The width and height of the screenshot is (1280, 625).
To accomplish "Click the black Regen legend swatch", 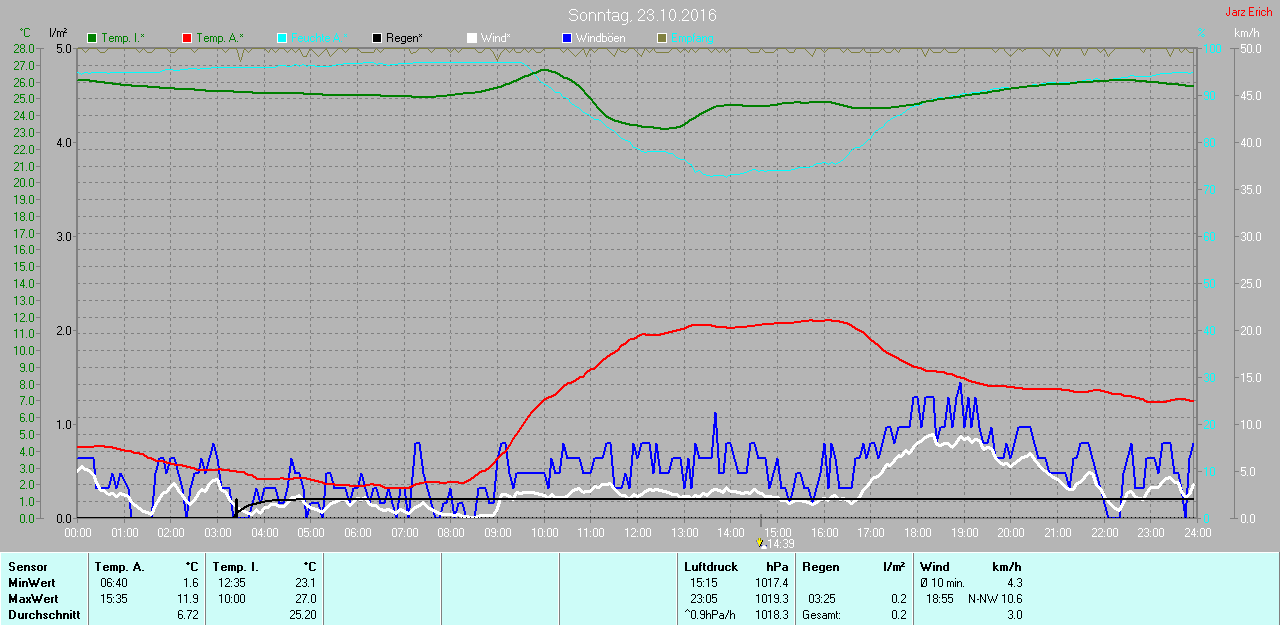I will pos(377,38).
